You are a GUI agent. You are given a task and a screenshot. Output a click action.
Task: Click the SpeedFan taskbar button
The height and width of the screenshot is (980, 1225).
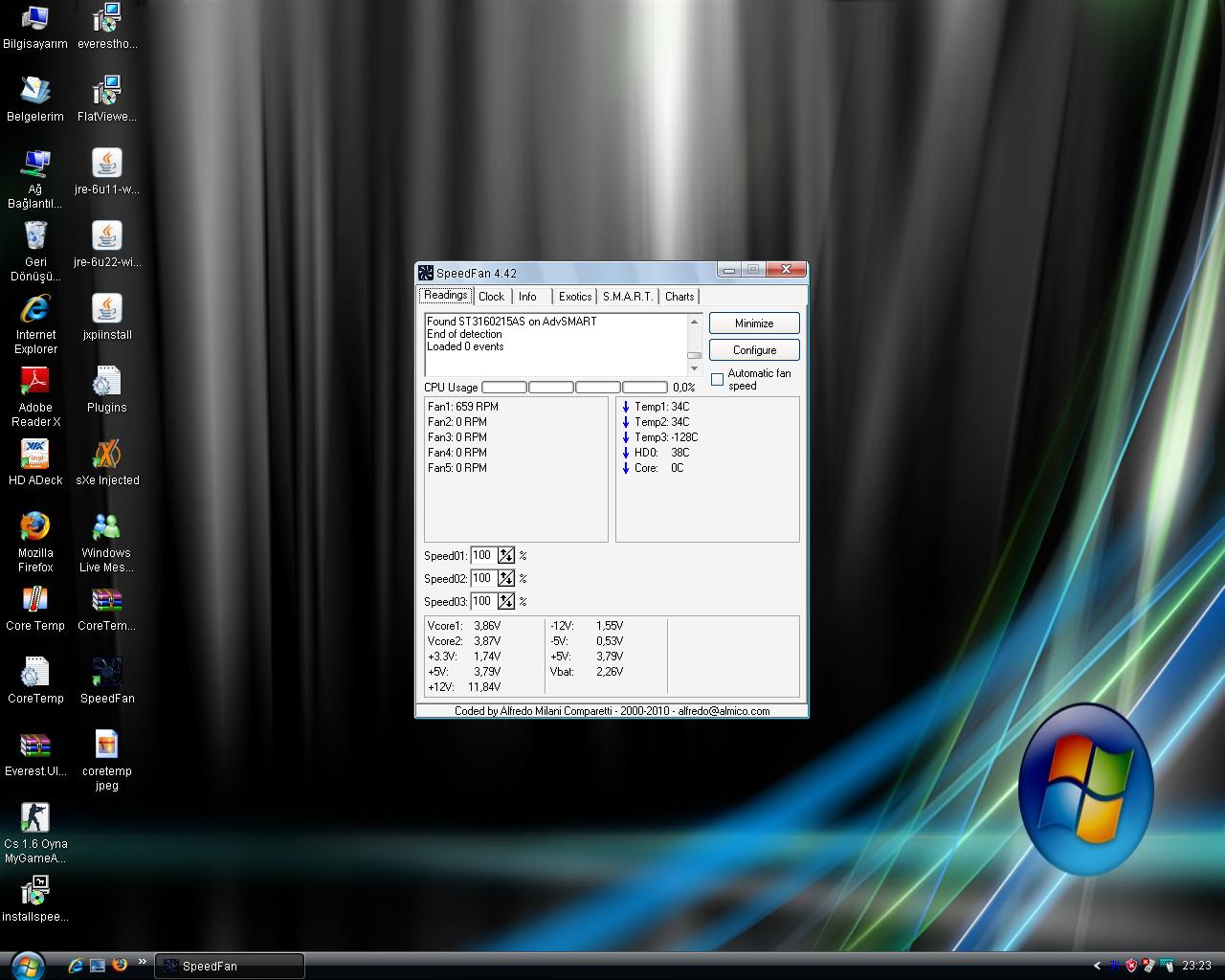click(230, 966)
